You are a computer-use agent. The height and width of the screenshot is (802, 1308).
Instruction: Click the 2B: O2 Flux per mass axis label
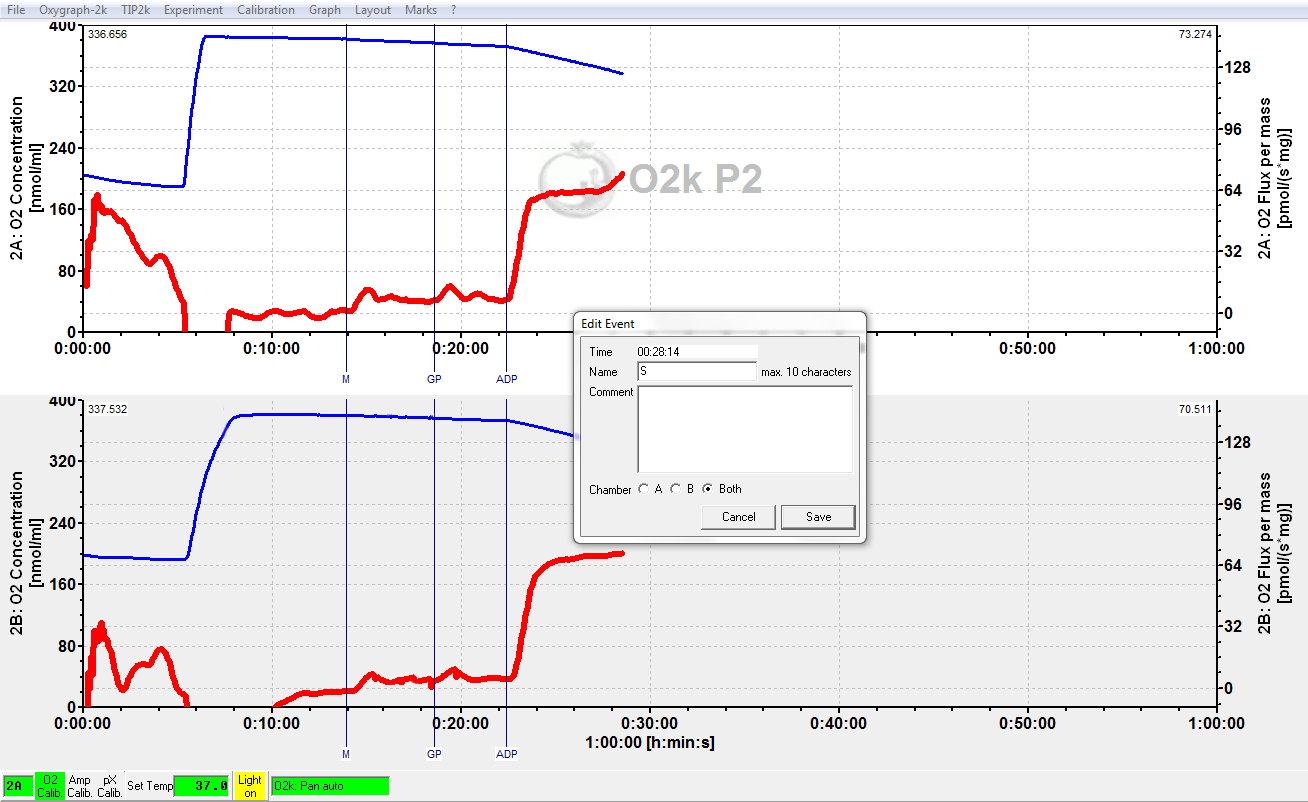1274,554
